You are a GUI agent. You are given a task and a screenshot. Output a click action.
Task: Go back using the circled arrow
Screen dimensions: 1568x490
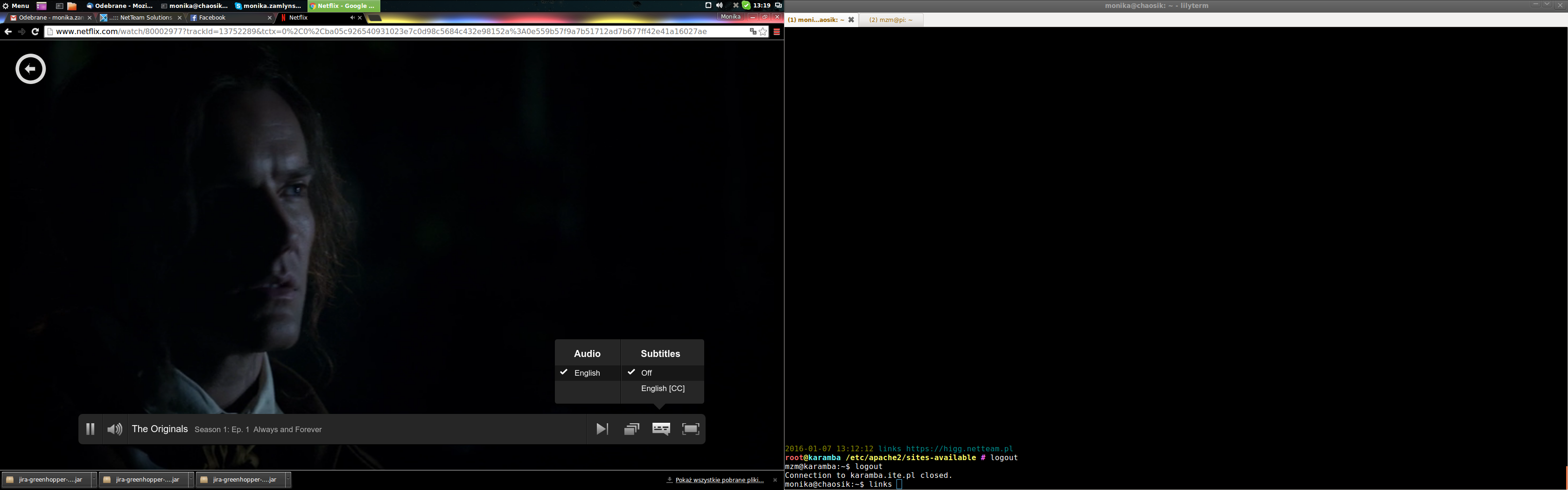[x=30, y=69]
